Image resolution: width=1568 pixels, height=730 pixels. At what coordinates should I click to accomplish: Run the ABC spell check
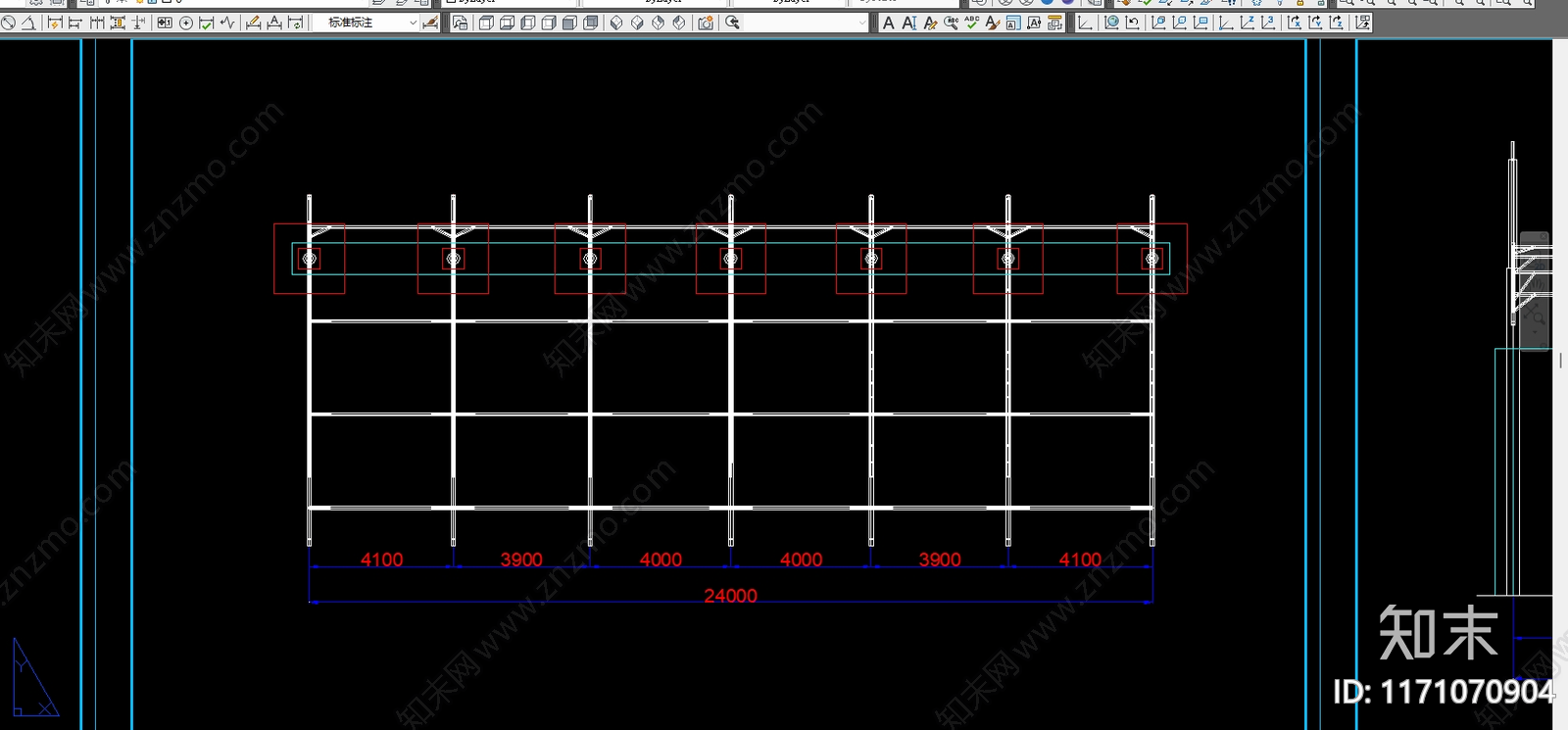[971, 23]
